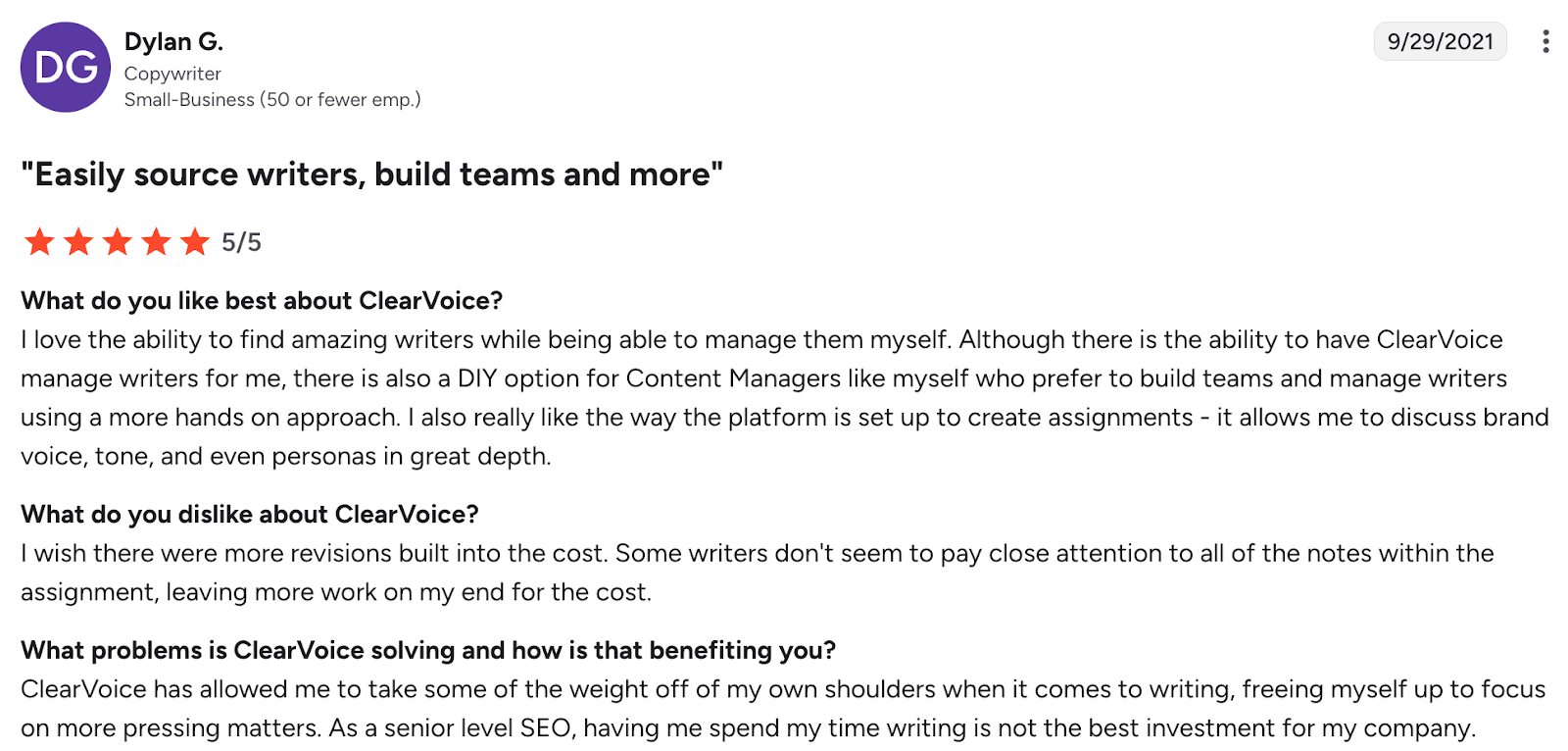Screen dimensions: 1568x751
Task: Click the first orange rating star
Action: (x=39, y=241)
